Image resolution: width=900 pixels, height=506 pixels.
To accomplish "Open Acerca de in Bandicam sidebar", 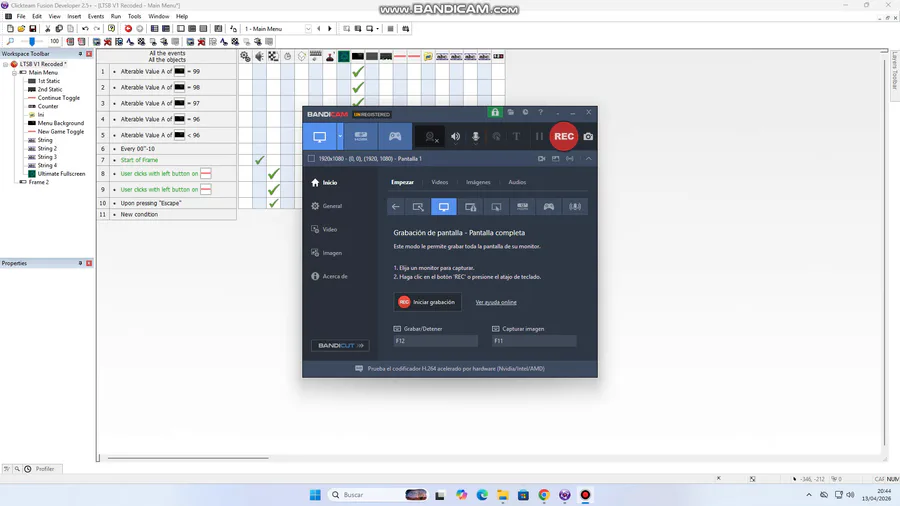I will click(329, 277).
